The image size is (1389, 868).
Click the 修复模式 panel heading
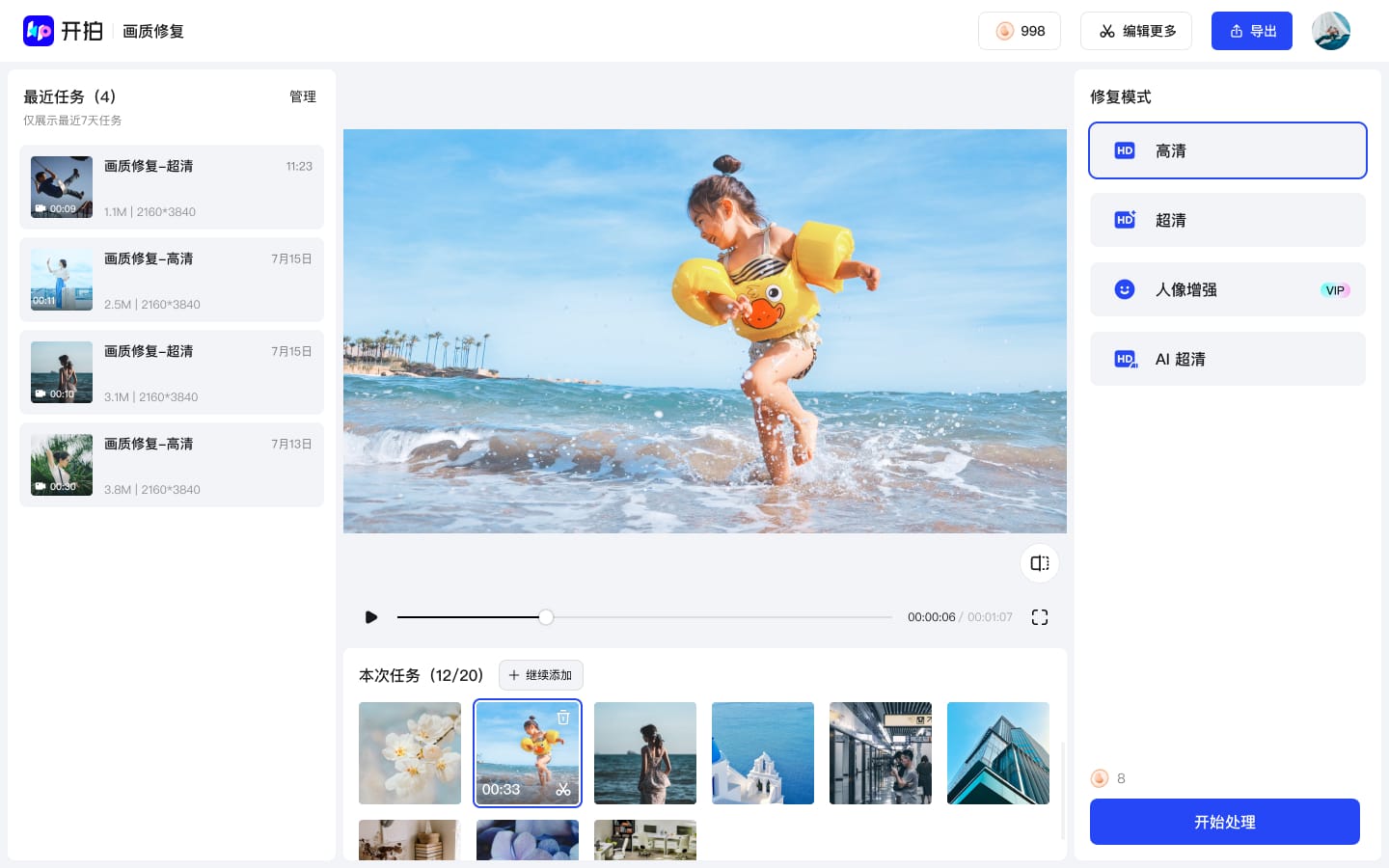[1121, 96]
